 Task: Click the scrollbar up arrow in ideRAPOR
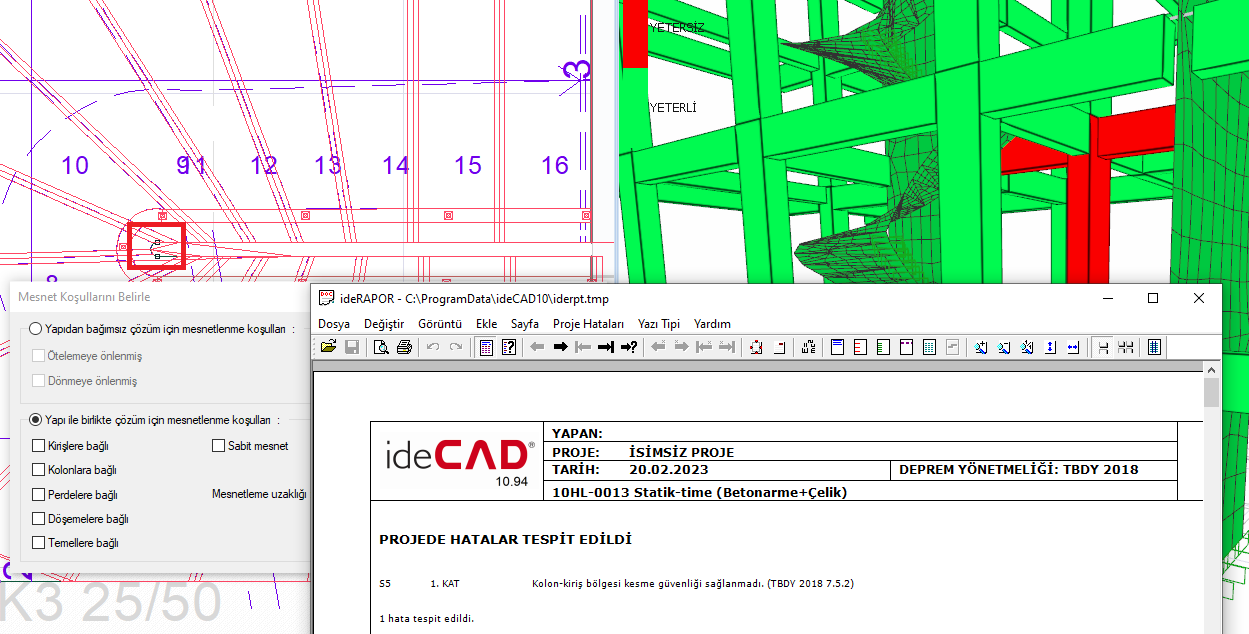point(1211,368)
